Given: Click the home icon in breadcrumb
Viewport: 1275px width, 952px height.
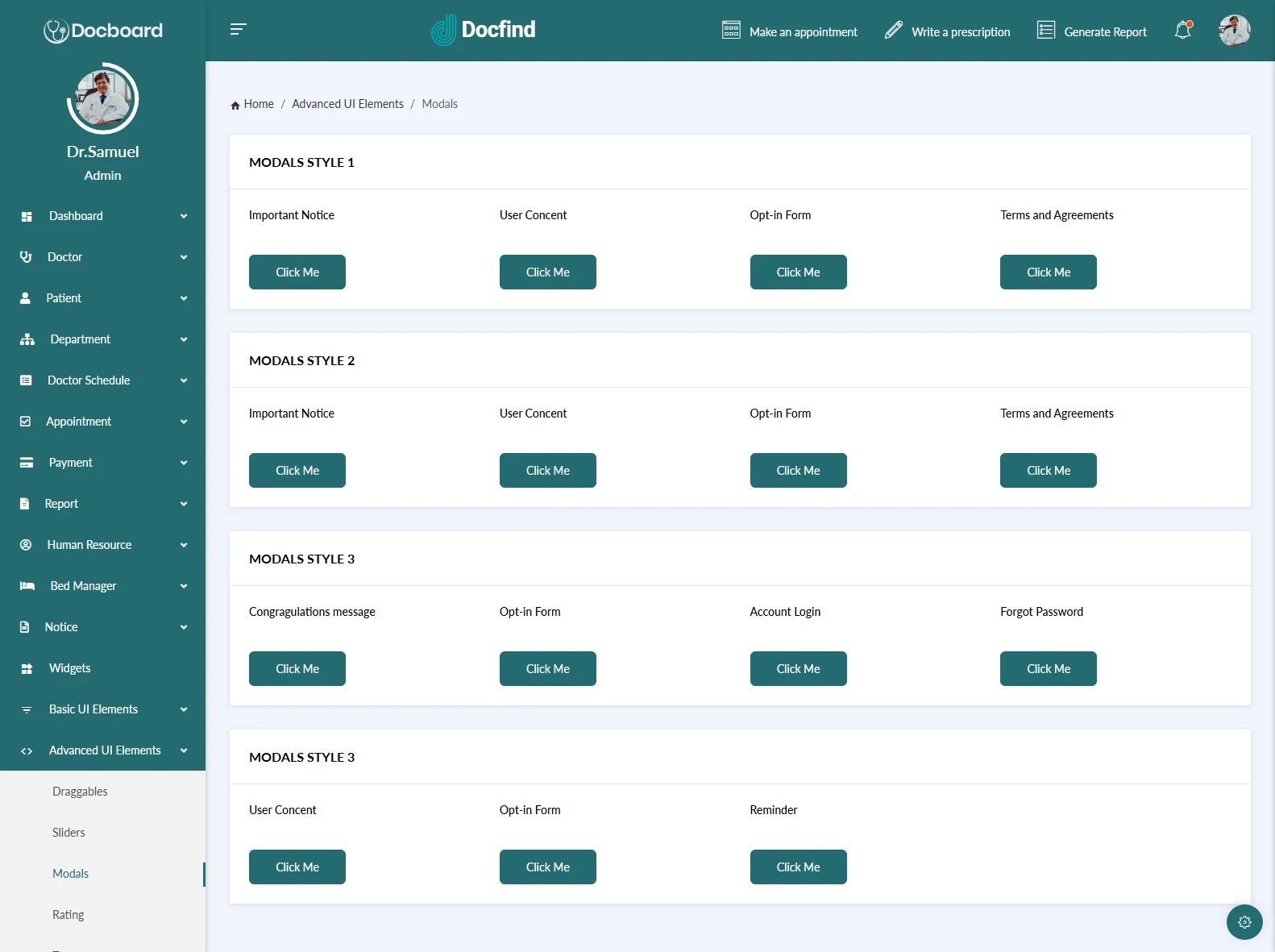Looking at the screenshot, I should tap(235, 105).
